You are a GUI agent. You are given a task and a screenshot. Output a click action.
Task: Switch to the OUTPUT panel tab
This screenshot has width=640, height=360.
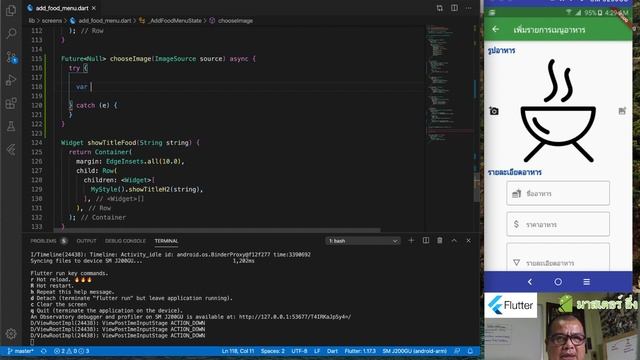point(86,241)
